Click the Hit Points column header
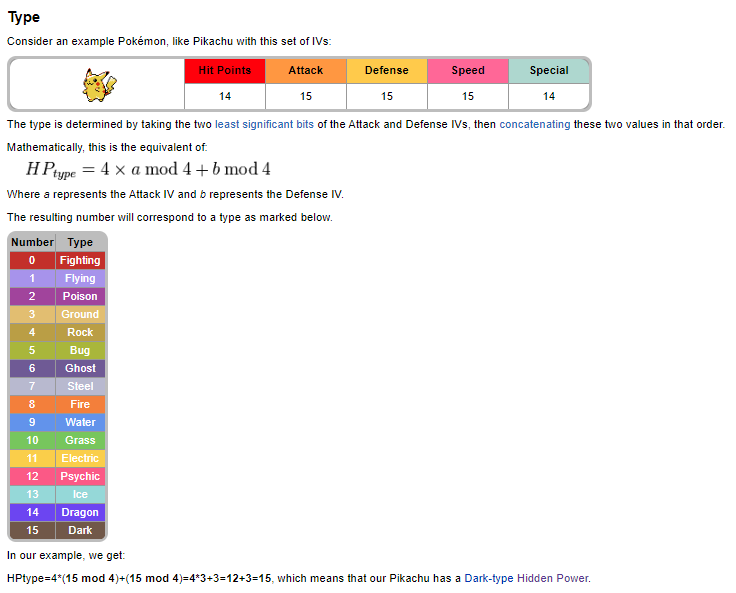 (x=225, y=71)
